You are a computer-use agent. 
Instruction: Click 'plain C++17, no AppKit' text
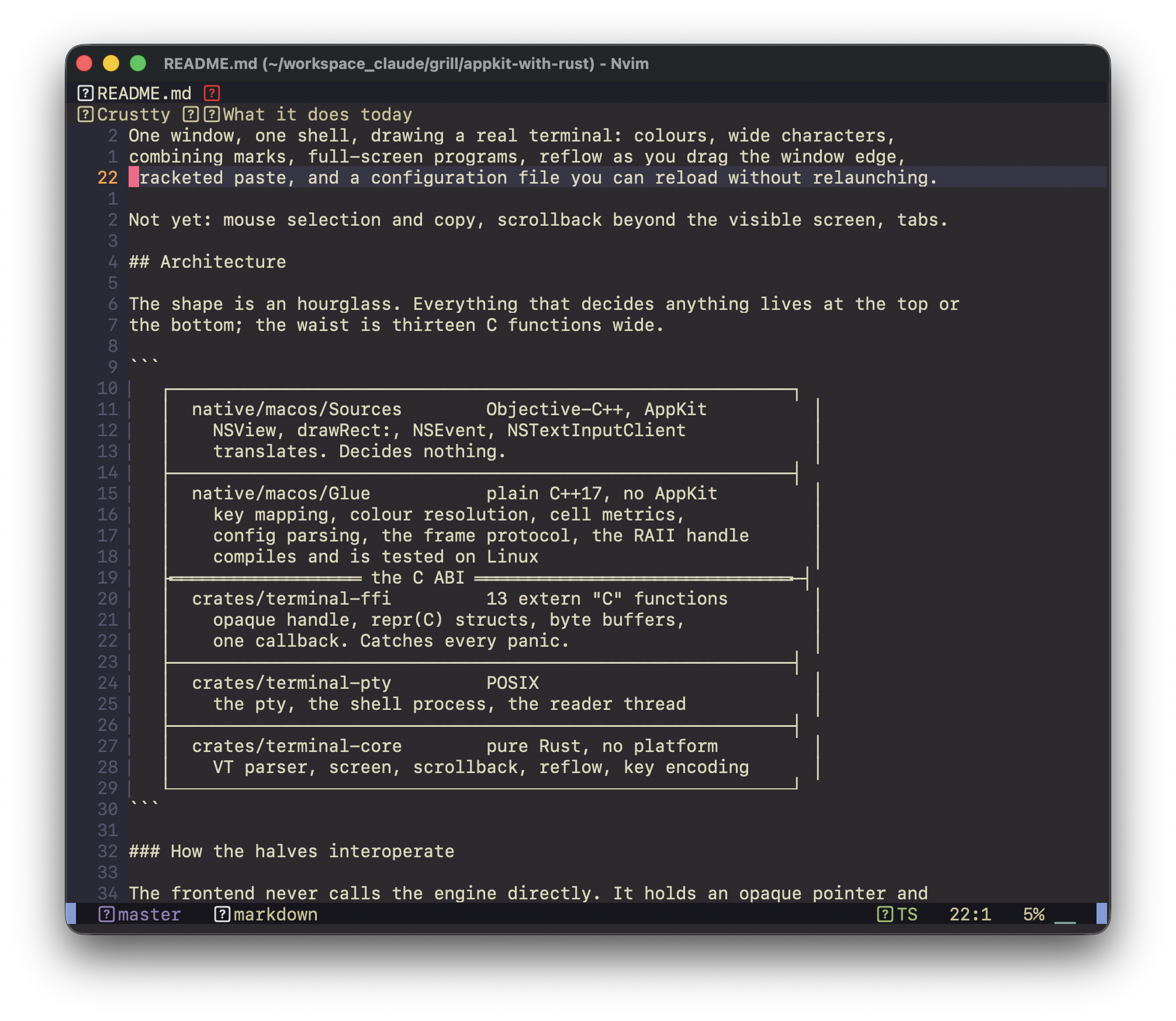601,493
